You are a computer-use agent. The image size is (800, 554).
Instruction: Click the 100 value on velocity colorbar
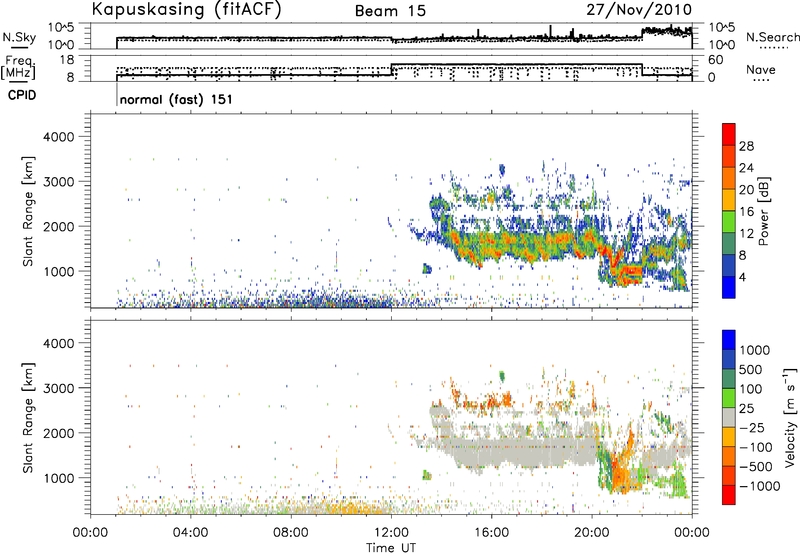pos(753,389)
